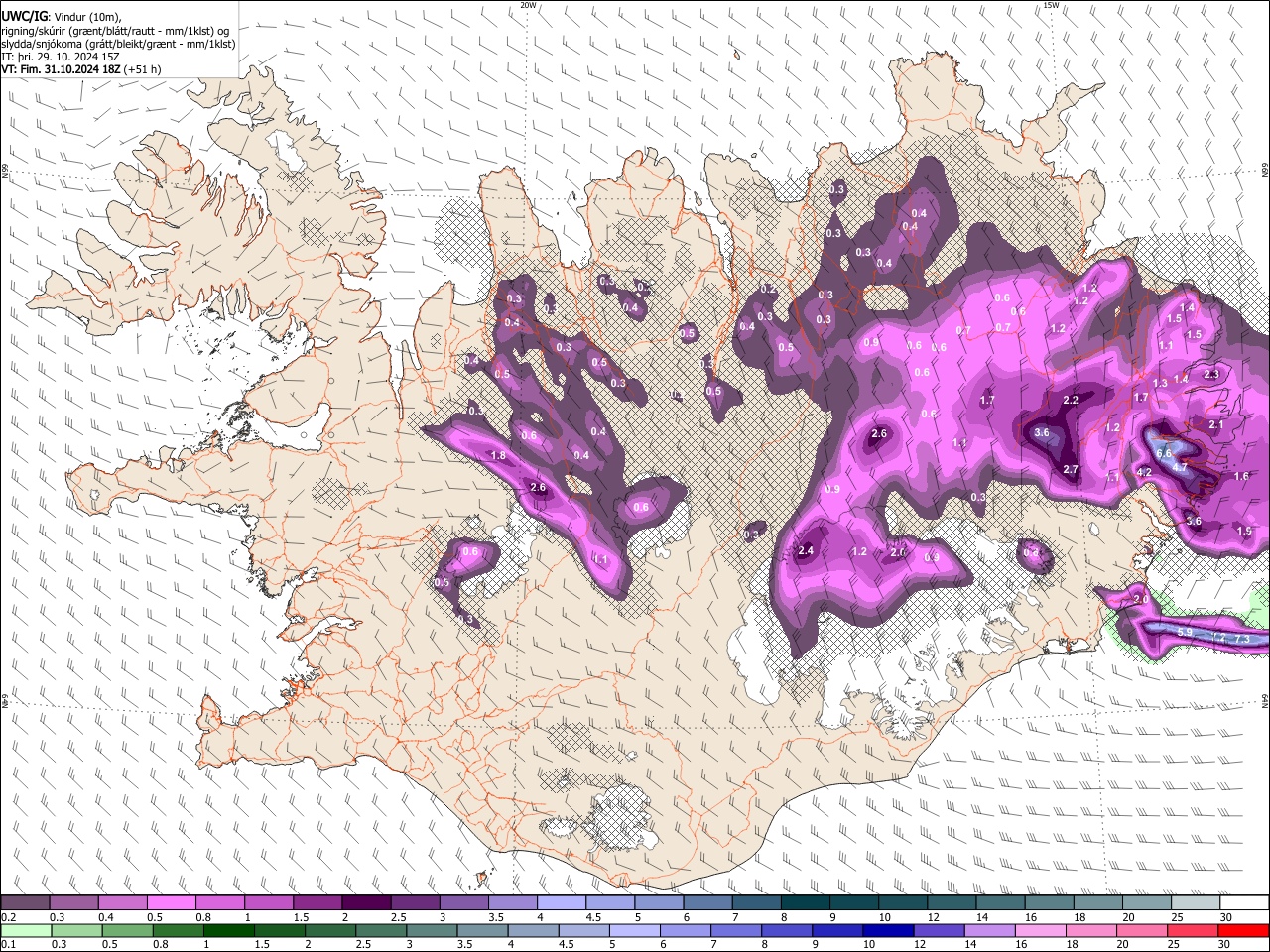Image resolution: width=1270 pixels, height=952 pixels.
Task: Click the 2.4 precipitation value on the map
Action: pos(806,551)
